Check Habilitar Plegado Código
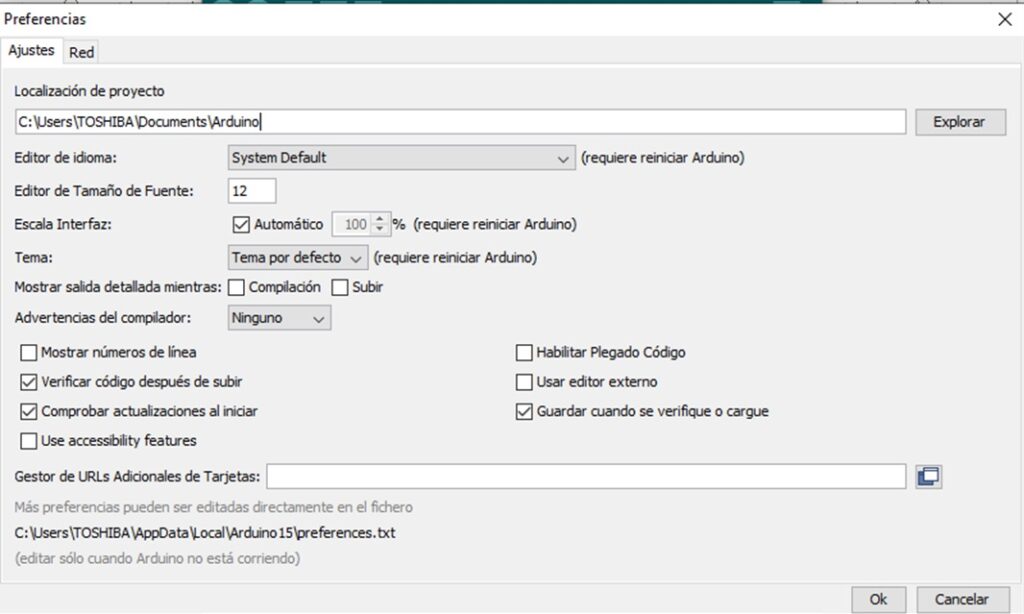The image size is (1024, 614). click(524, 352)
